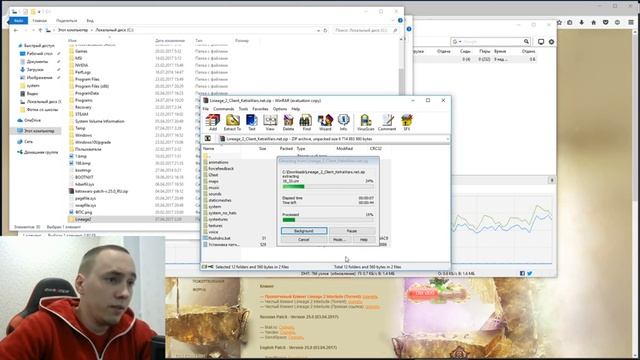Viewport: 640px width, 360px height.
Task: Open the View icon in WinRAR toolbar
Action: click(270, 122)
